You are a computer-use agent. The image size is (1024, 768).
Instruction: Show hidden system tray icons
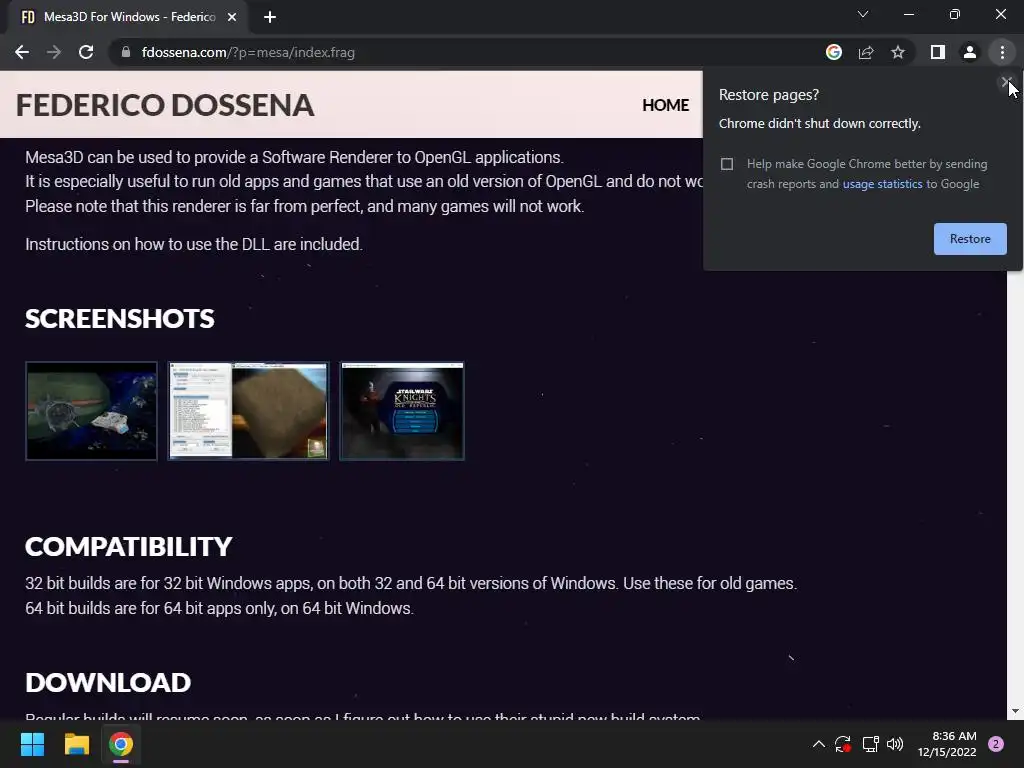tap(818, 744)
